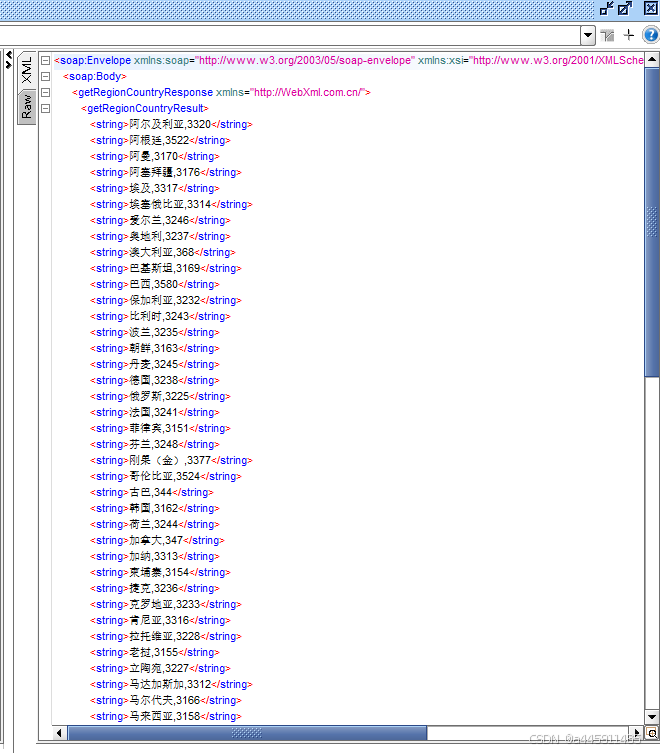Image resolution: width=660 pixels, height=753 pixels.
Task: Select the row containing 3238
Action: [x=155, y=380]
